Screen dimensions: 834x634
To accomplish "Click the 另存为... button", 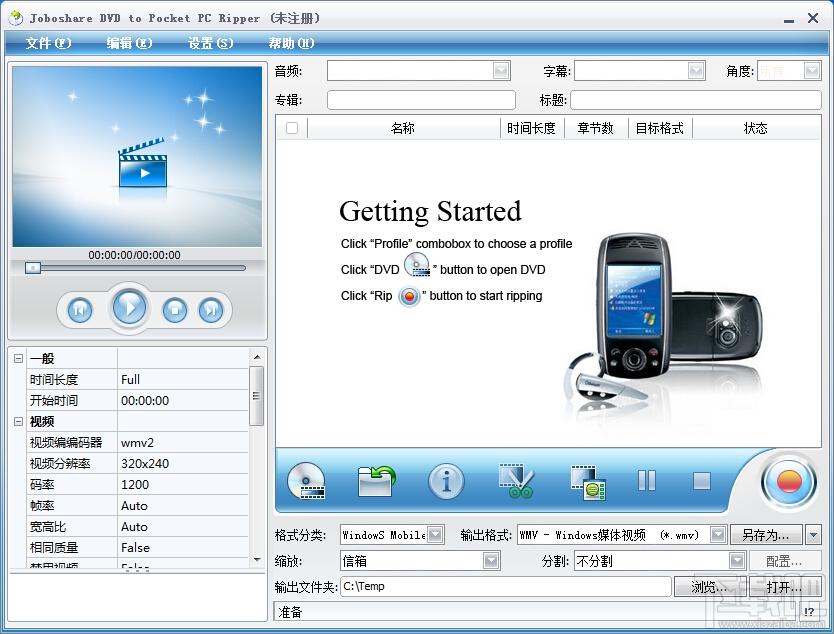I will [x=766, y=535].
